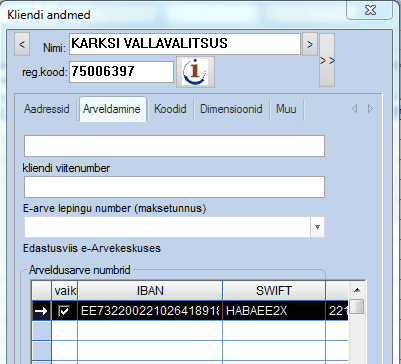The image size is (401, 364).
Task: Select the SWIFT cell HABAEE2X
Action: pyautogui.click(x=274, y=311)
